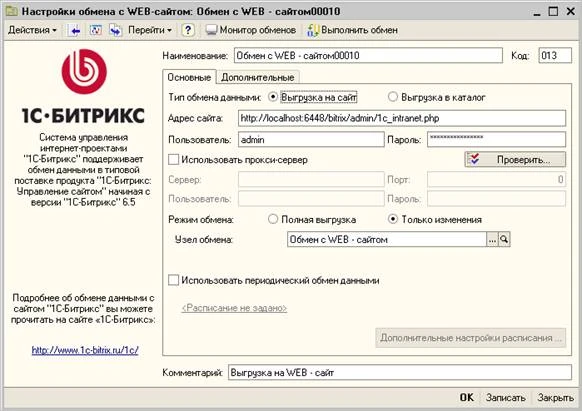This screenshot has width=582, height=411.
Task: Run Выполнить обмен from the toolbar
Action: pyautogui.click(x=352, y=30)
